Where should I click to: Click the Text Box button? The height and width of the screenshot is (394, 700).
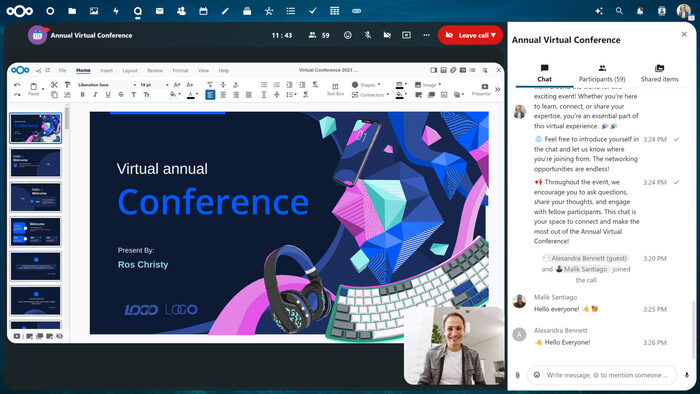pos(335,89)
